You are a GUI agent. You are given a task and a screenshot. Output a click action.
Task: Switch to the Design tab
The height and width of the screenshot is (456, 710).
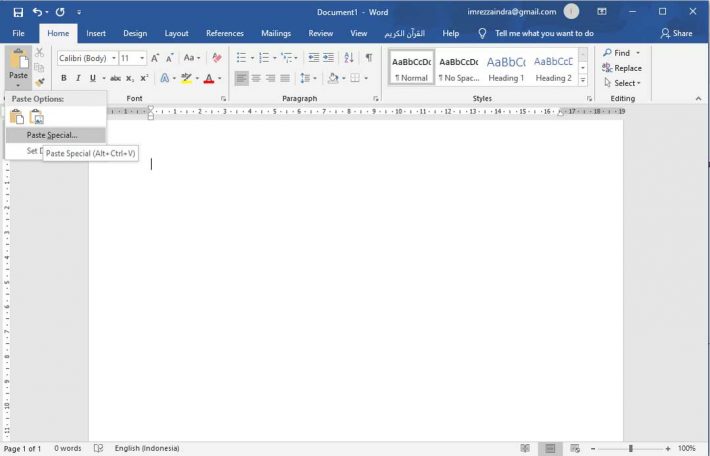135,34
